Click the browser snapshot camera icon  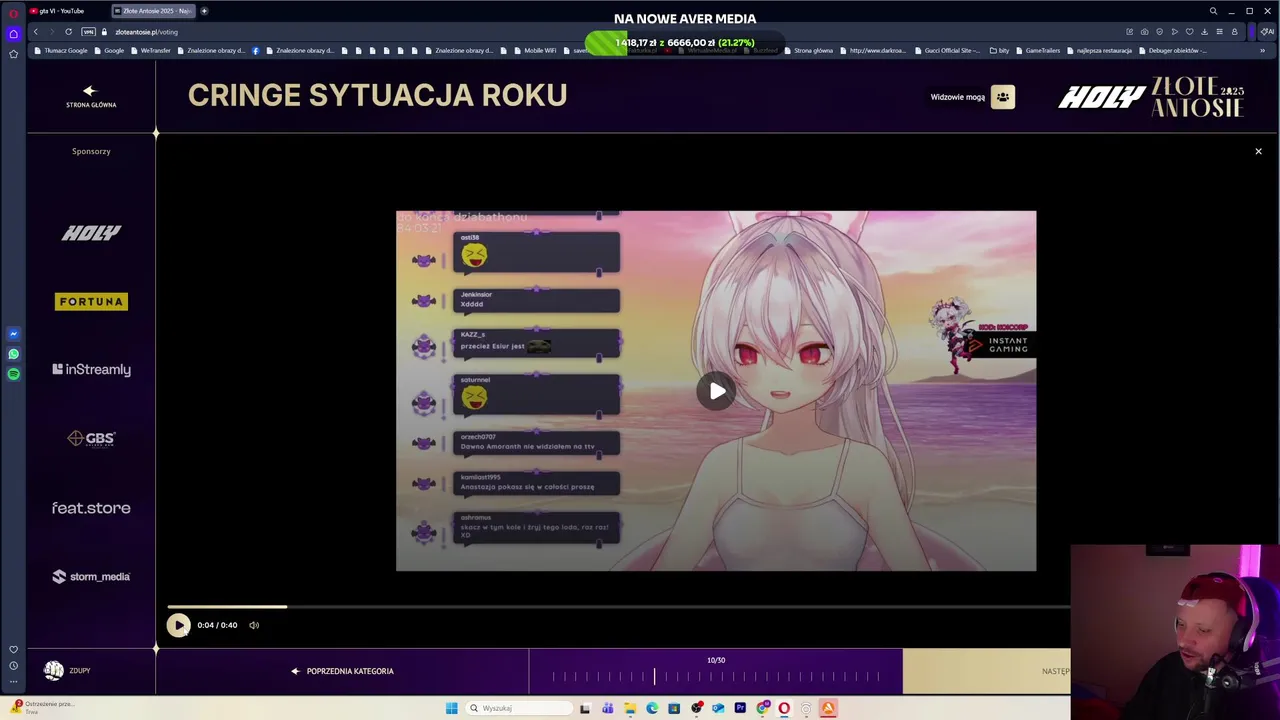tap(1145, 32)
